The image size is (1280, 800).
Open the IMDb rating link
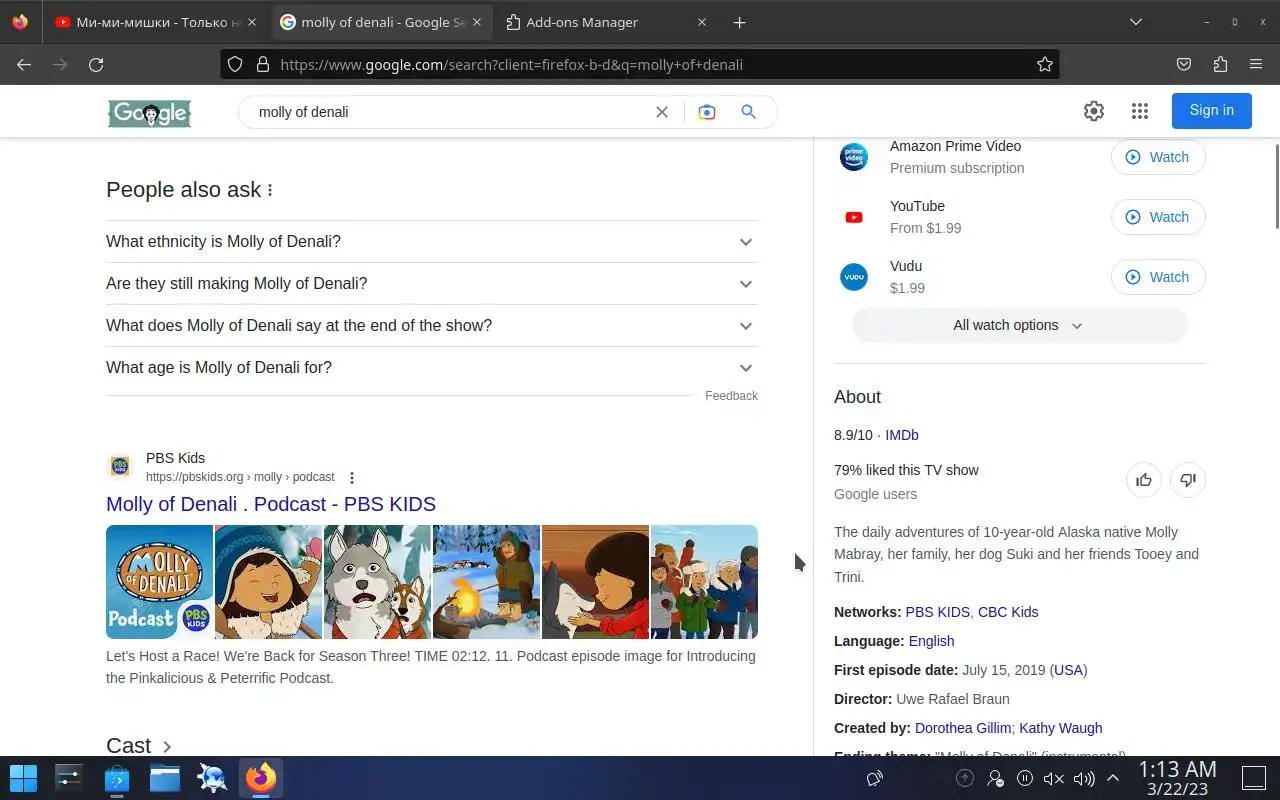coord(902,435)
